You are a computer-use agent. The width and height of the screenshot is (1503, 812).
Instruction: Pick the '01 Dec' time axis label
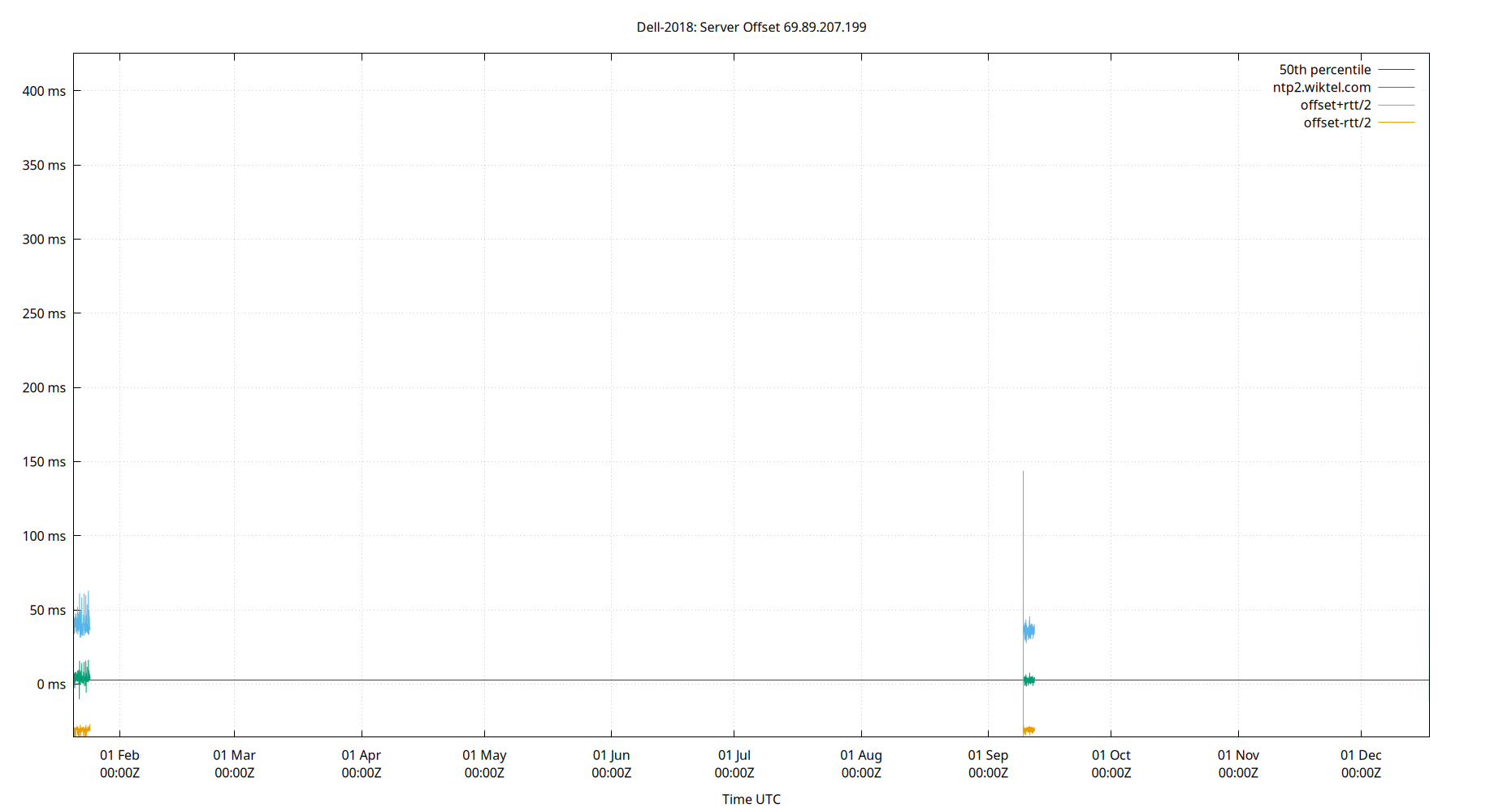(1361, 763)
